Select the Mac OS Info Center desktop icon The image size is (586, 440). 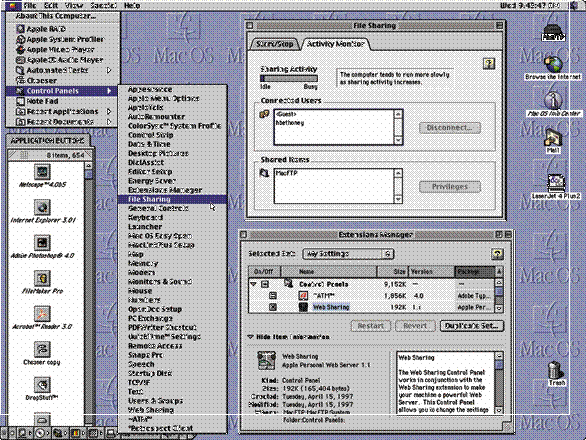coord(553,100)
